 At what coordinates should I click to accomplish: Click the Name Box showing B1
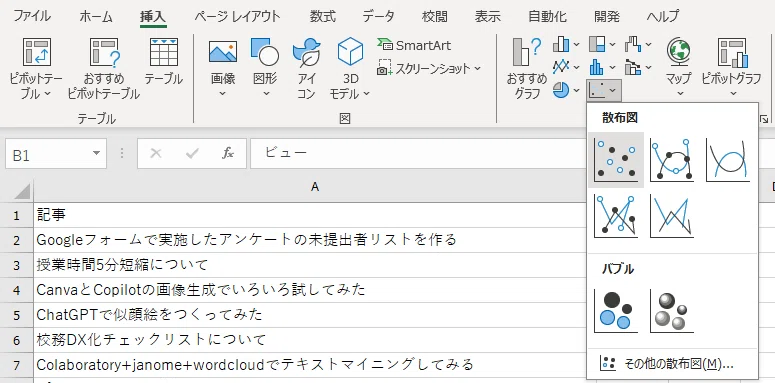pyautogui.click(x=47, y=154)
